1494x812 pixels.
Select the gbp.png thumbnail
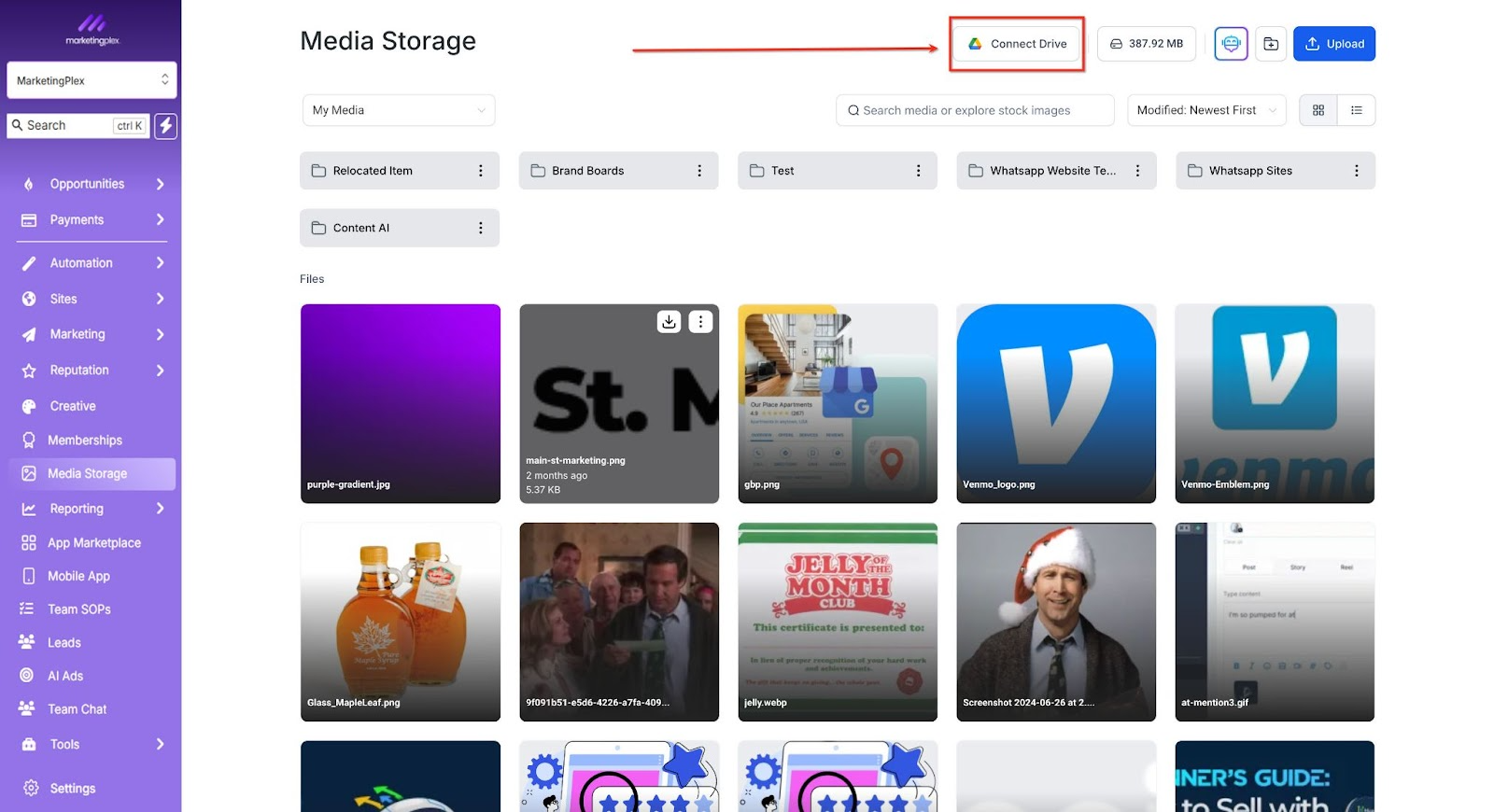(x=838, y=403)
